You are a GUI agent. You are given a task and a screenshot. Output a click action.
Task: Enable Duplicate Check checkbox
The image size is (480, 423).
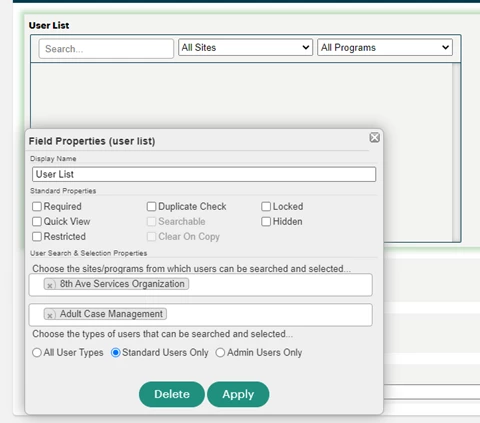click(151, 207)
